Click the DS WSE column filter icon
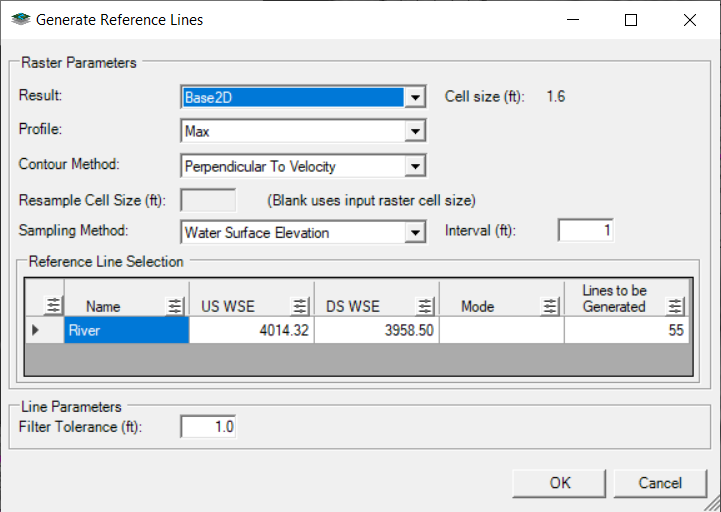This screenshot has height=512, width=721. click(425, 306)
